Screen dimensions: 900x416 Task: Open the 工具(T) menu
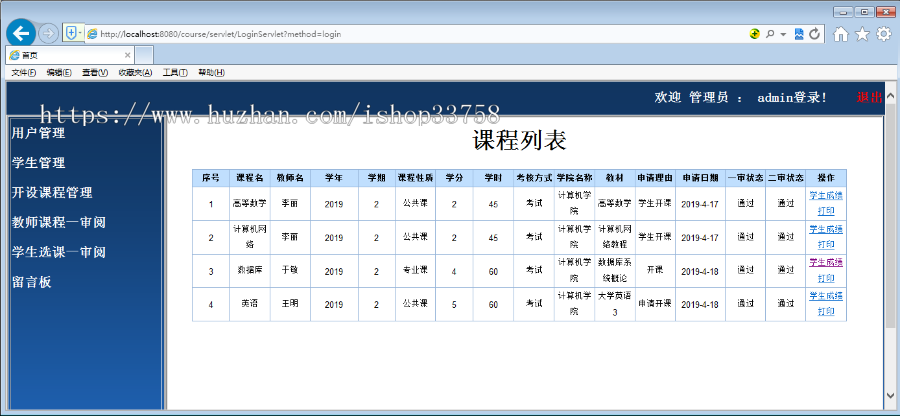tap(175, 72)
